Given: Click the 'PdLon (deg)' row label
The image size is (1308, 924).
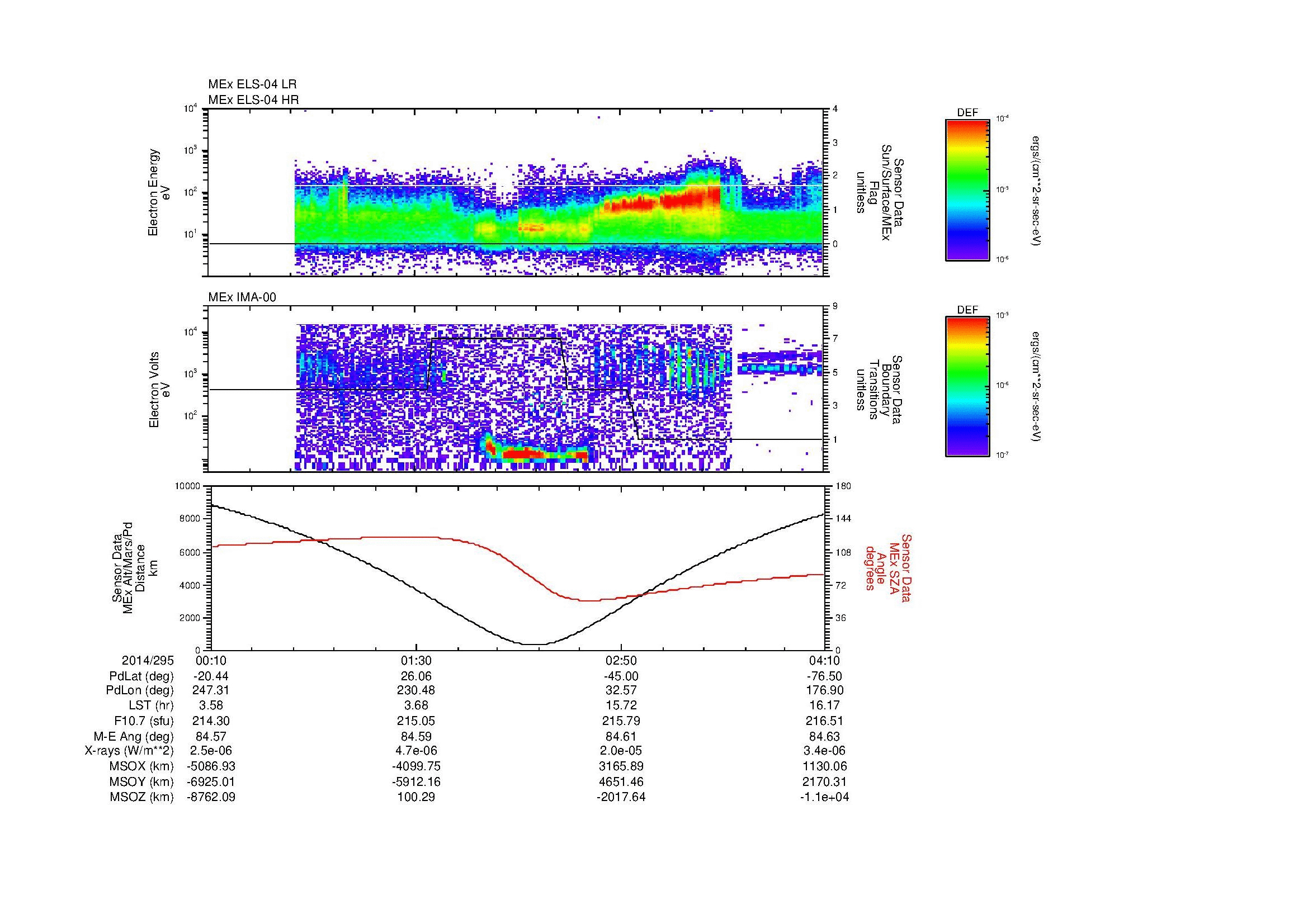Looking at the screenshot, I should (x=140, y=690).
